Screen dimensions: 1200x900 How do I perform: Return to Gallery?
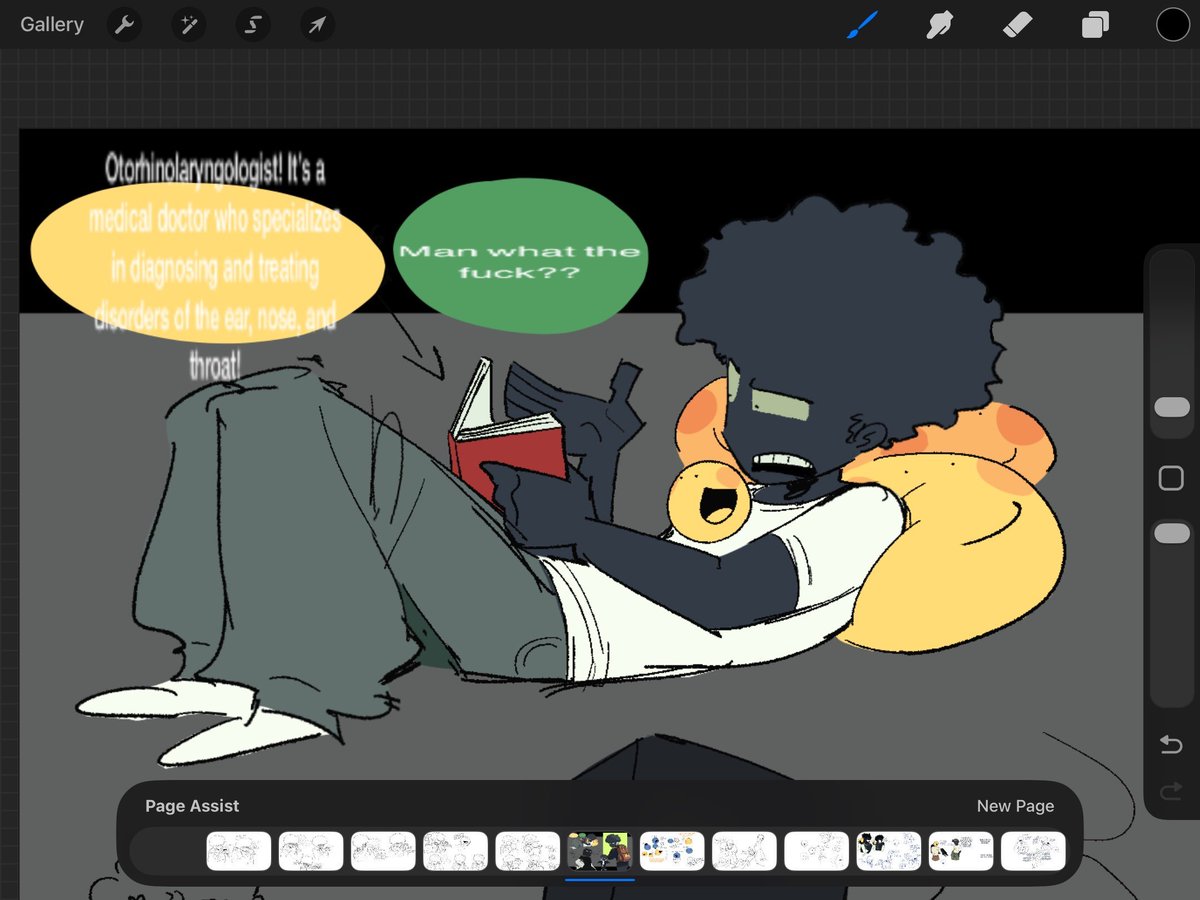point(52,25)
